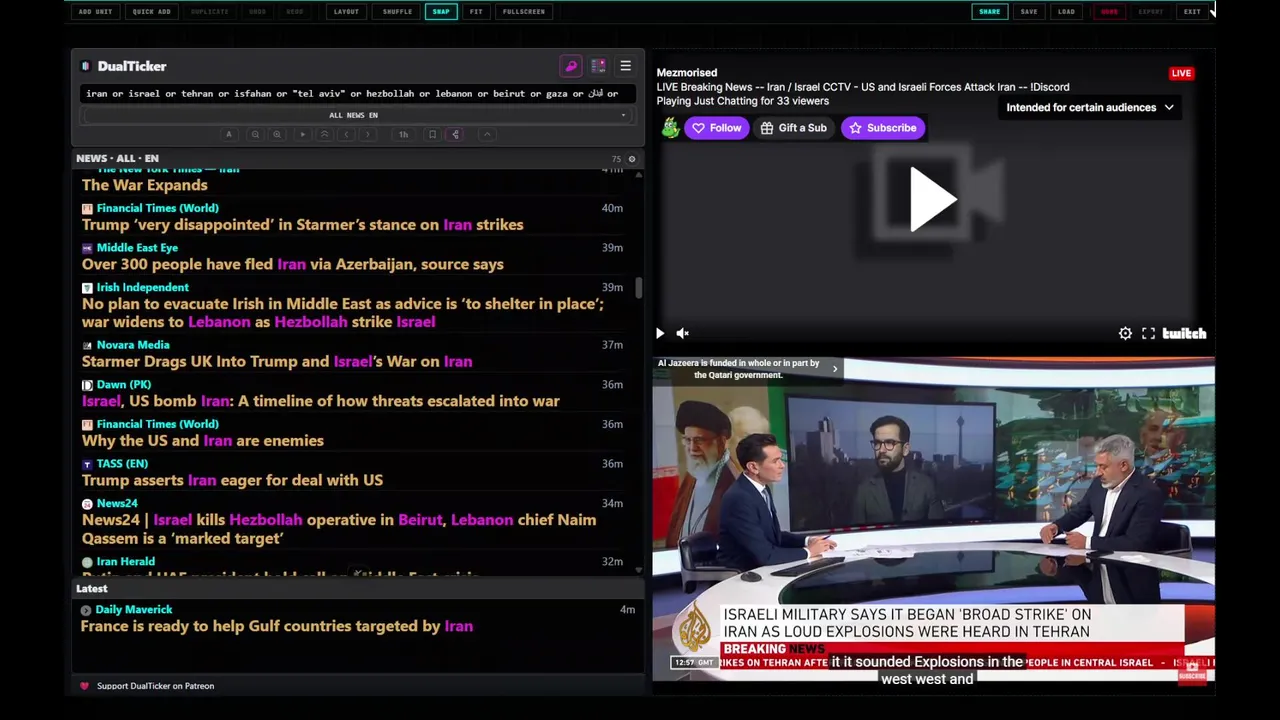Open 'Over 300 people have fled Iran' headline

coord(292,265)
